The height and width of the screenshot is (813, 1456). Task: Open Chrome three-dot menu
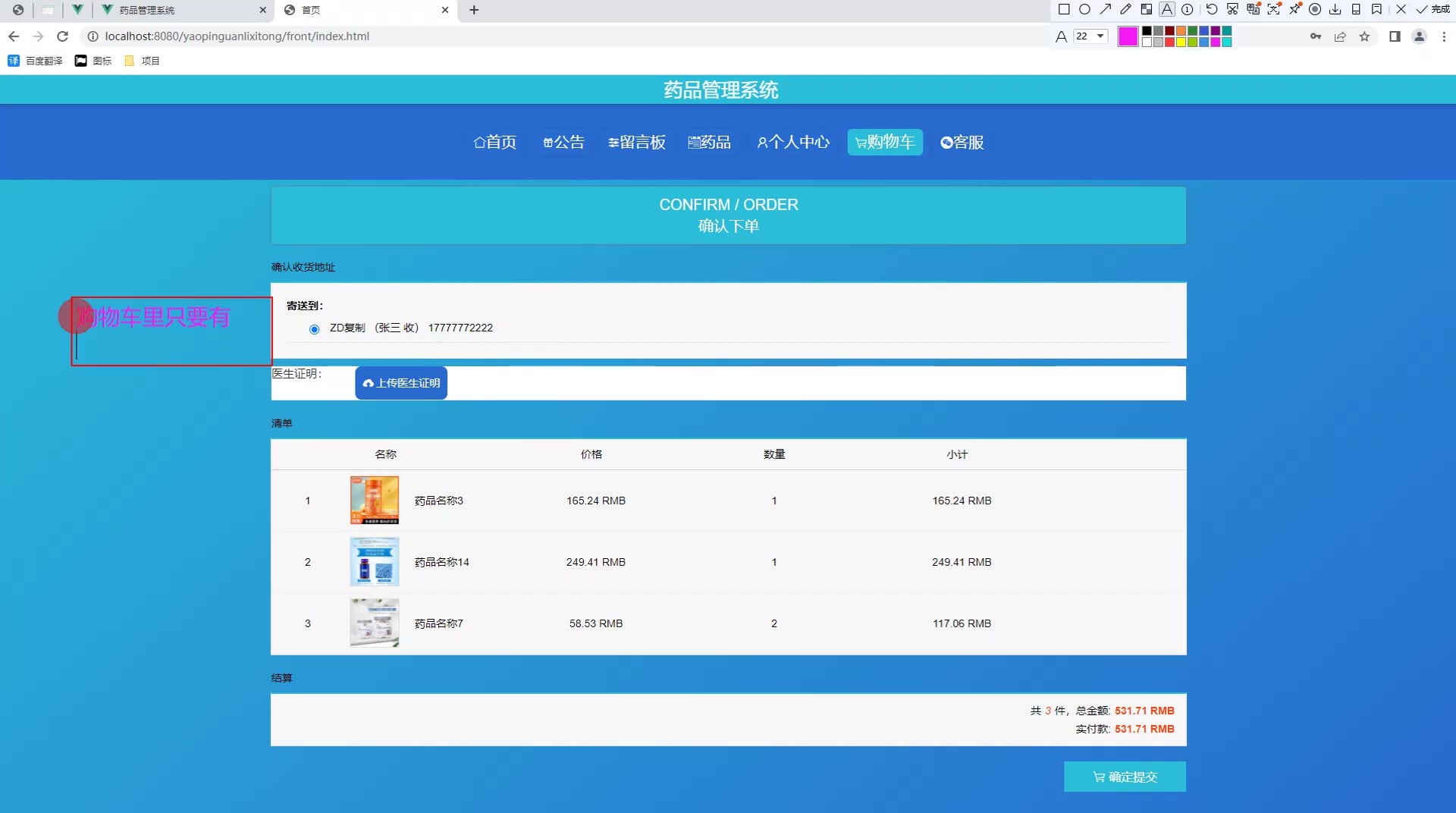click(1444, 36)
